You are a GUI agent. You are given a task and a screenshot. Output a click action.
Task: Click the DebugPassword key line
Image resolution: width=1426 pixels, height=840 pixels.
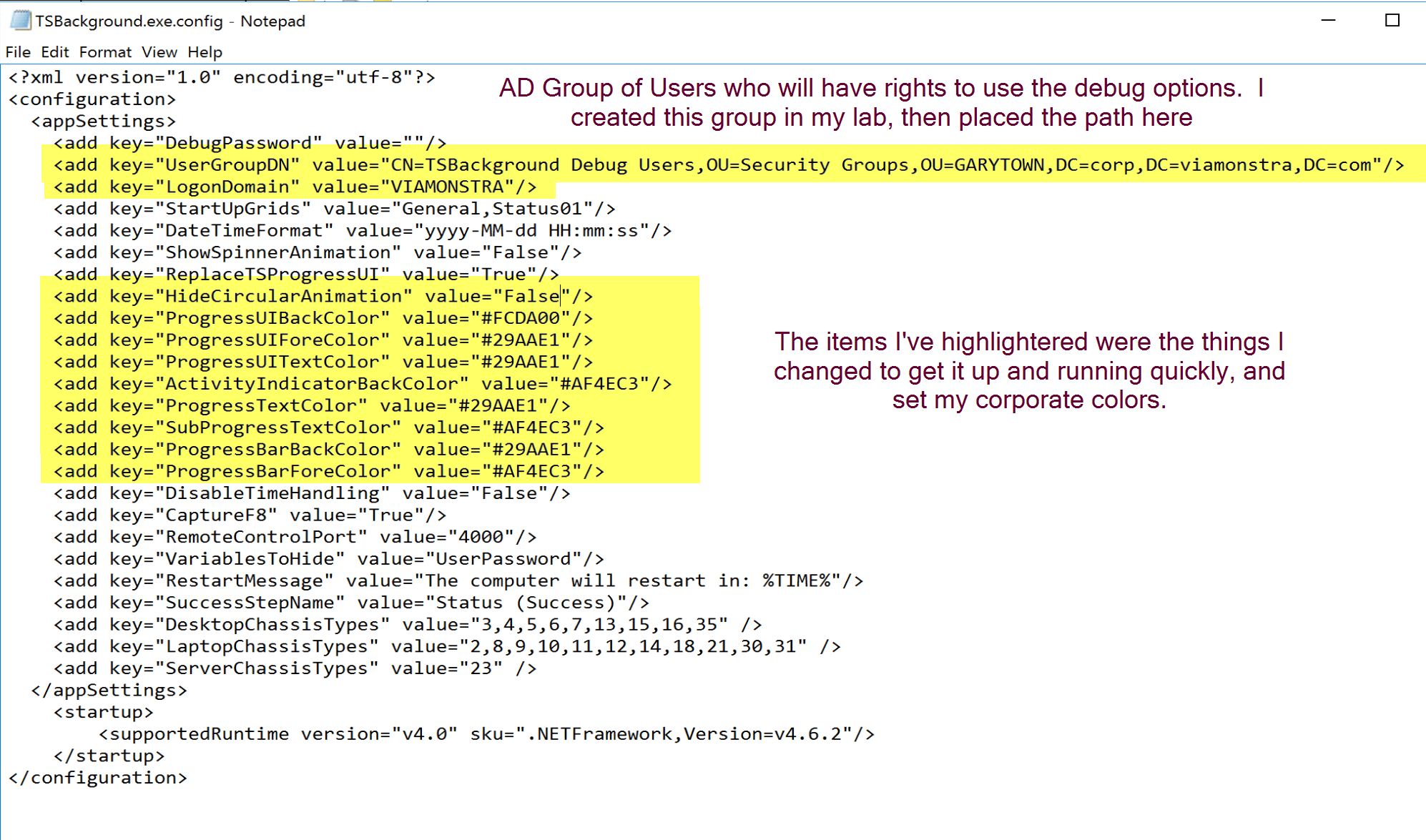click(x=243, y=143)
